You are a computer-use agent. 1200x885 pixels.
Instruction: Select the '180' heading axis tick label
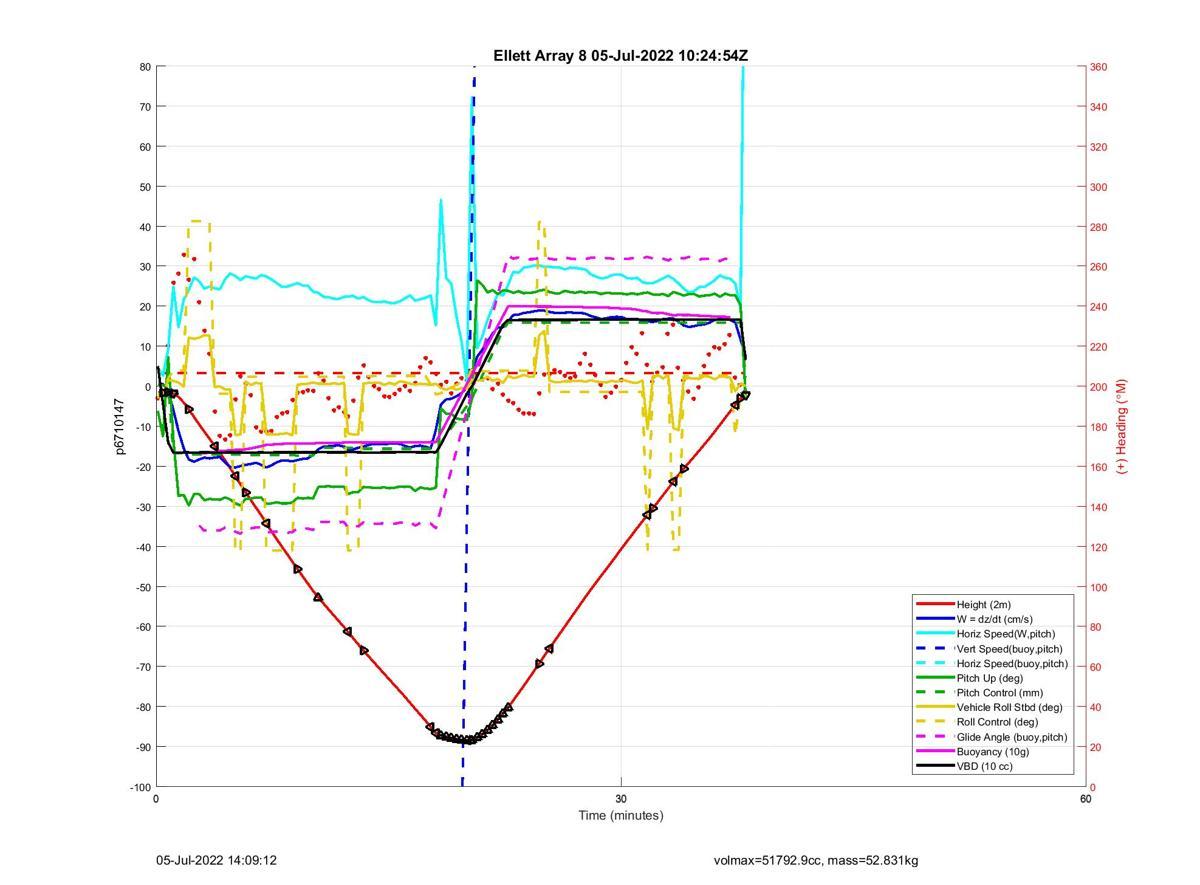pyautogui.click(x=1099, y=428)
